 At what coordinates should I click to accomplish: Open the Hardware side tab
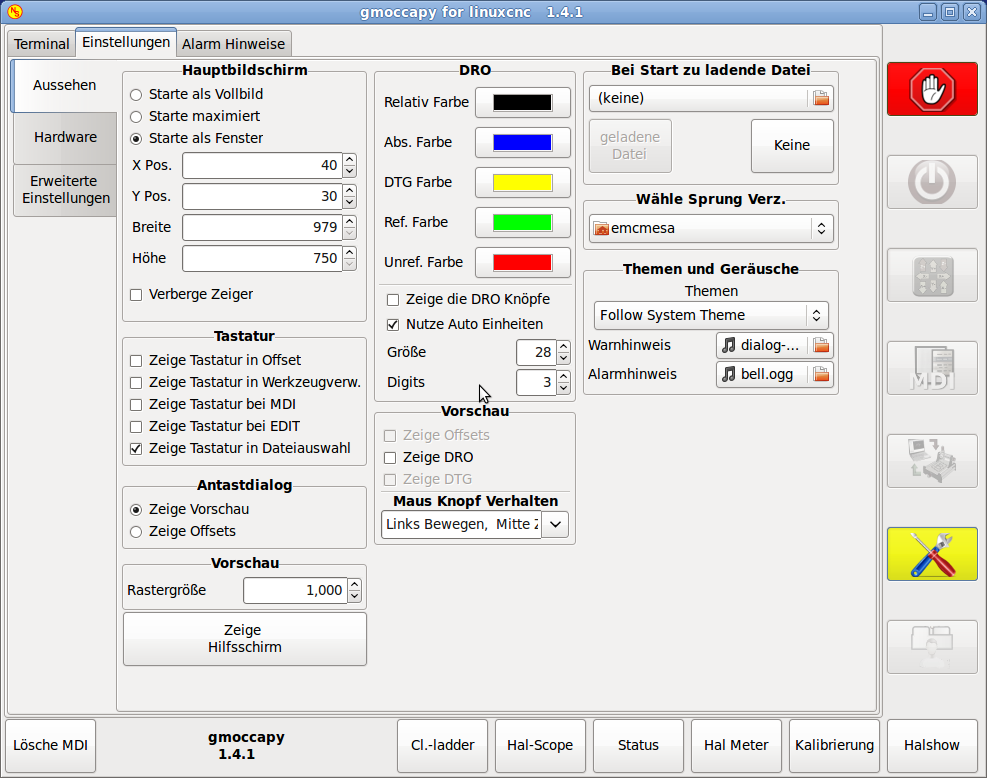65,137
